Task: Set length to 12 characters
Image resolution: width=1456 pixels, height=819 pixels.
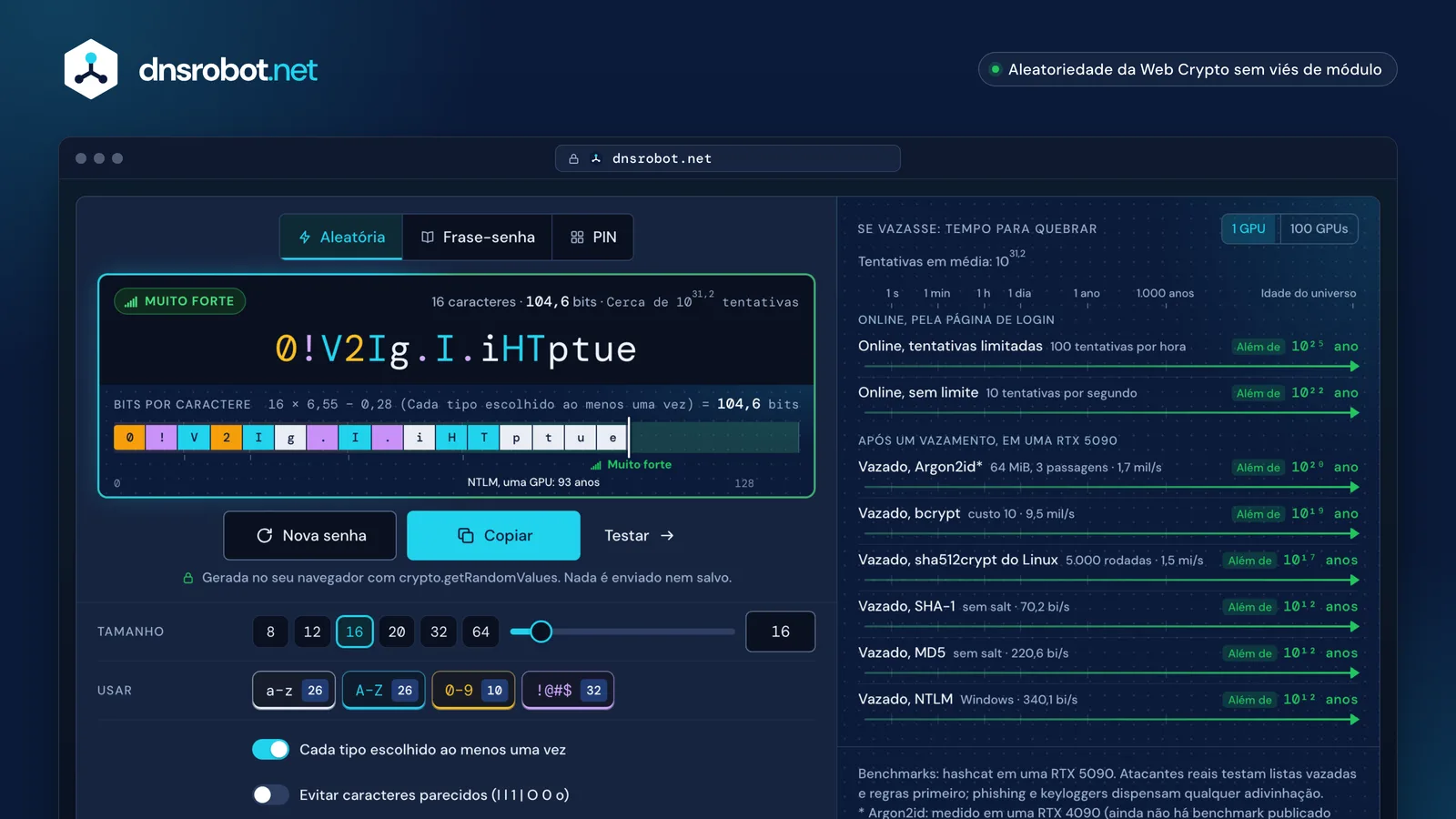Action: 312,632
